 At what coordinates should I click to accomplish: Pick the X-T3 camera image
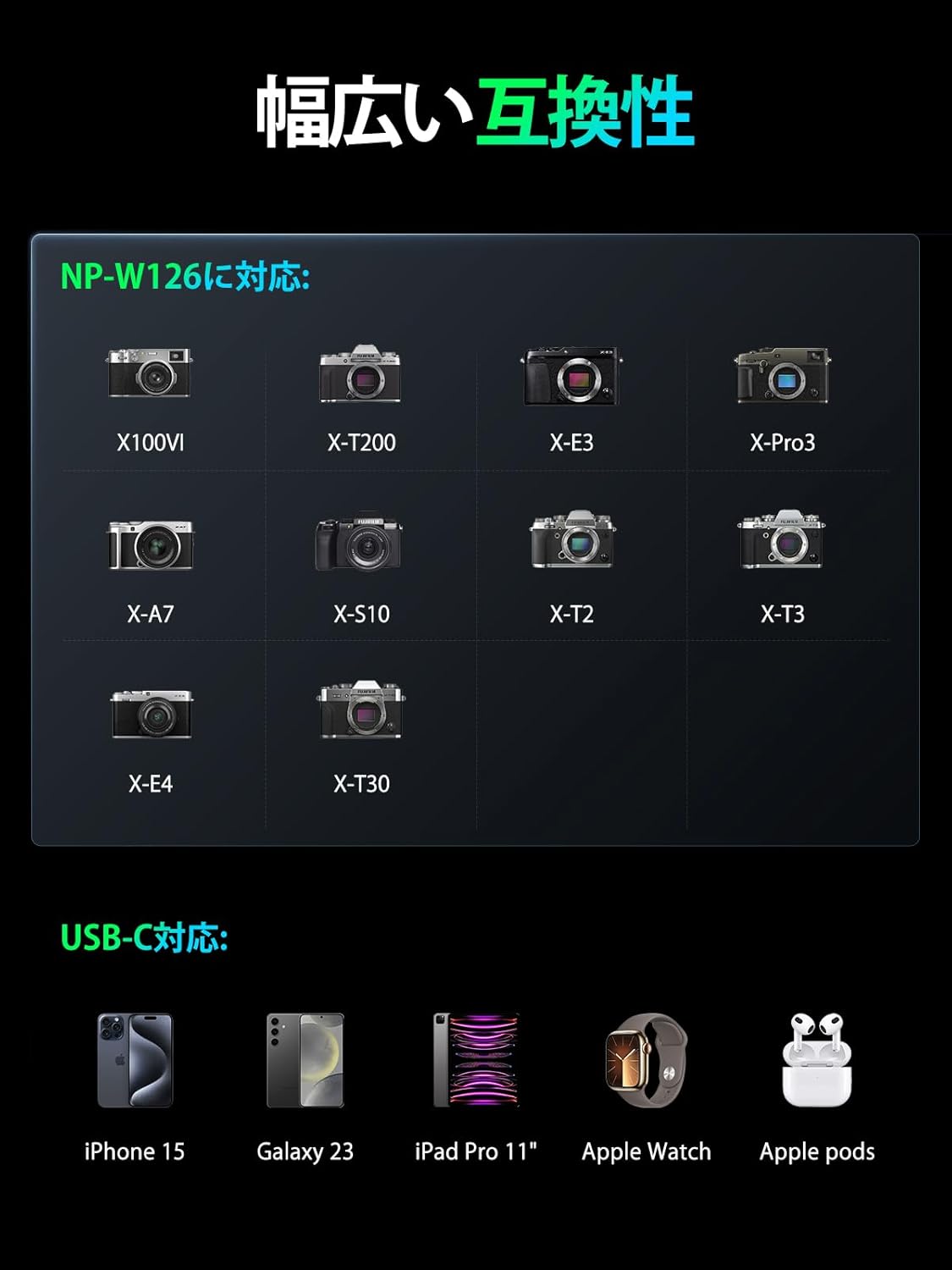(782, 539)
